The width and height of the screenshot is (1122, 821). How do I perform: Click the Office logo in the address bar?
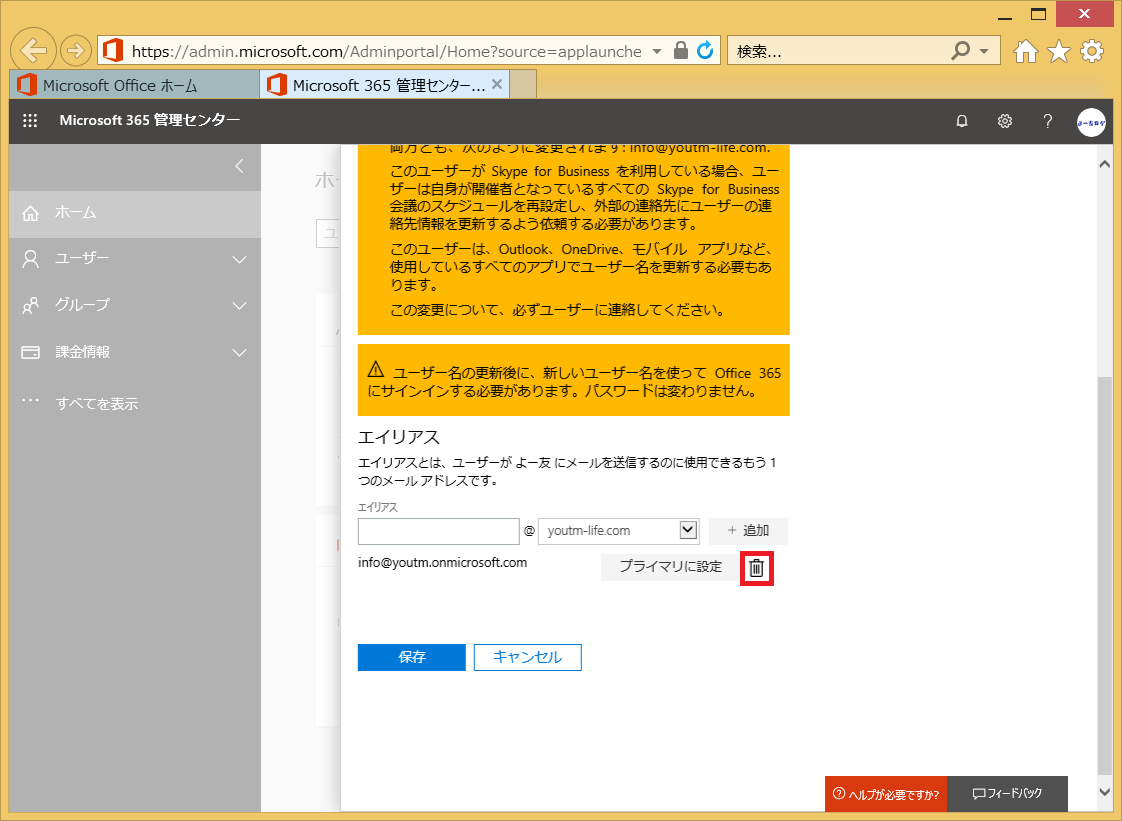[113, 50]
